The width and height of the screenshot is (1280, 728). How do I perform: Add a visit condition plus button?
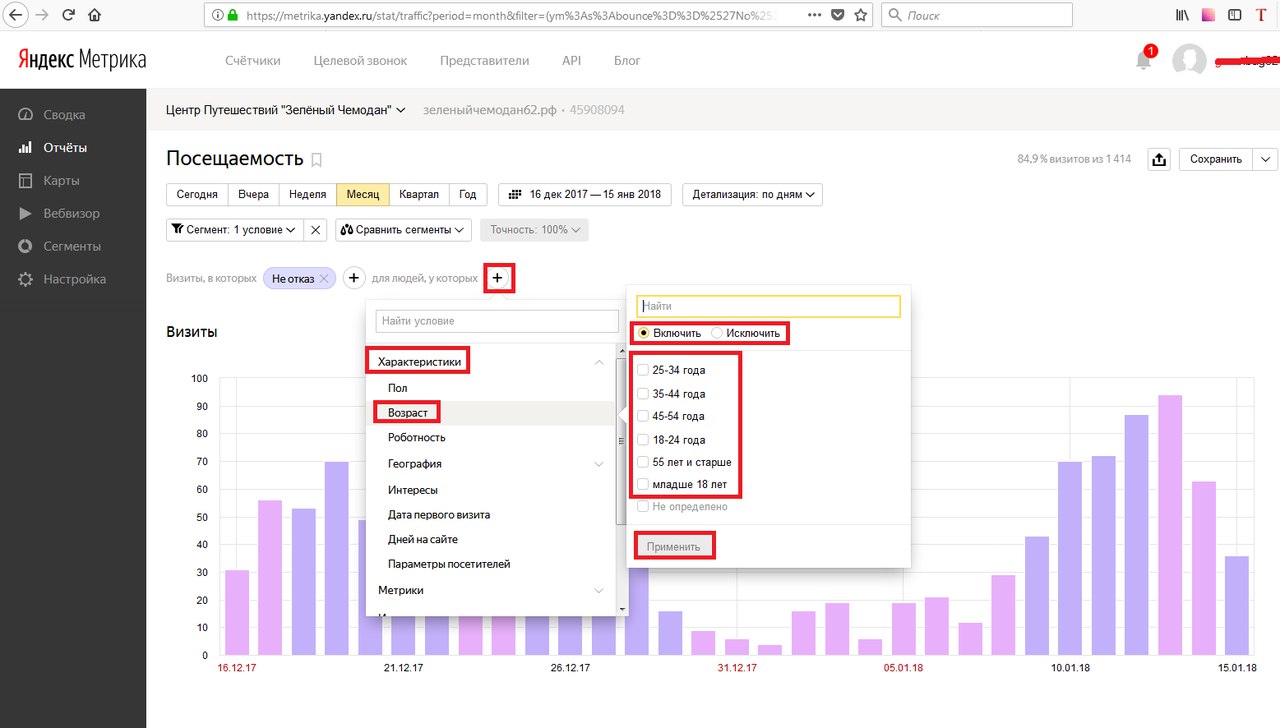tap(354, 279)
